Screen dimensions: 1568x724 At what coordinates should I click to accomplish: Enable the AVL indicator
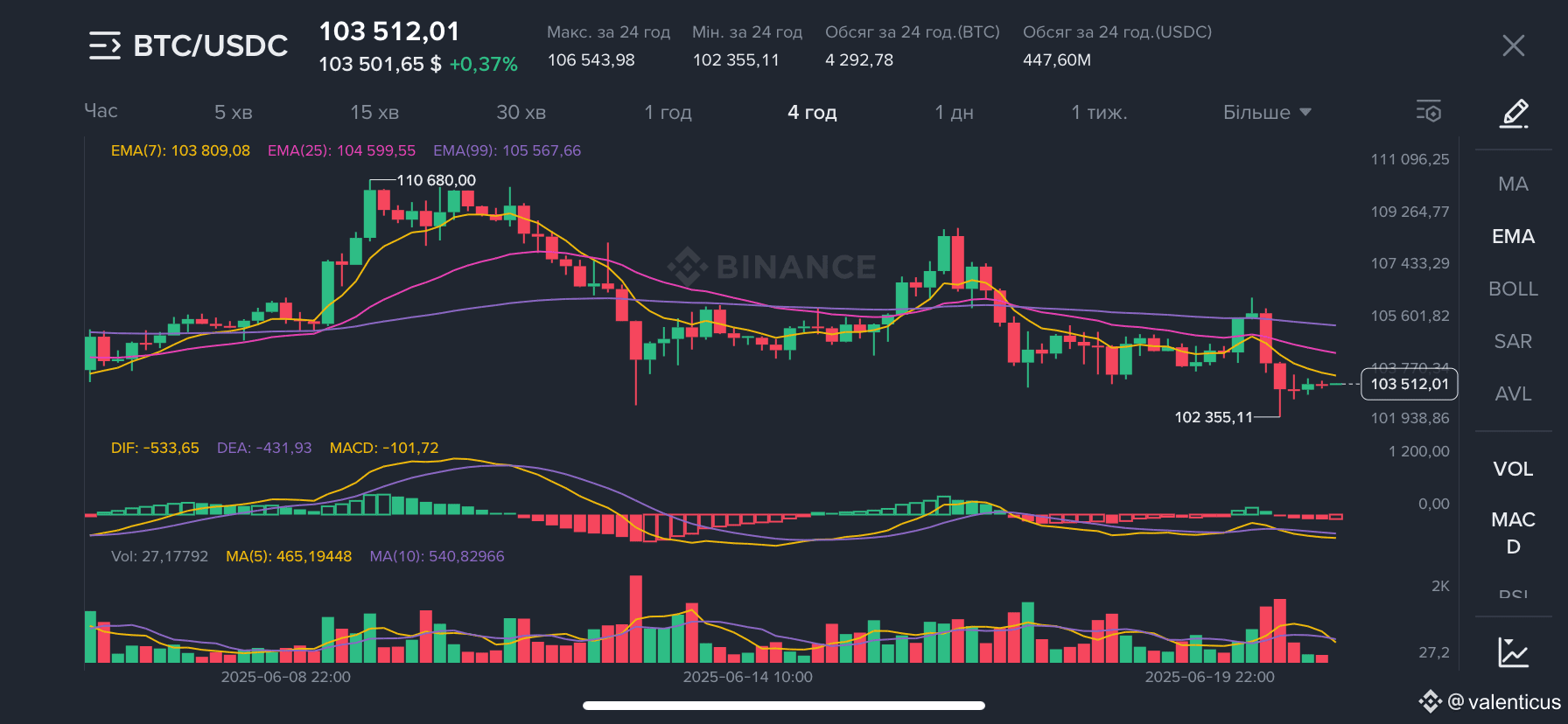(1513, 394)
